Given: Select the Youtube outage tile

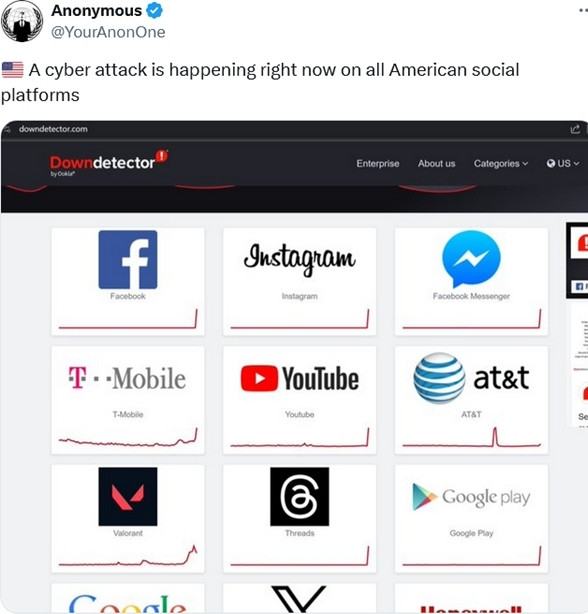Looking at the screenshot, I should click(x=299, y=400).
